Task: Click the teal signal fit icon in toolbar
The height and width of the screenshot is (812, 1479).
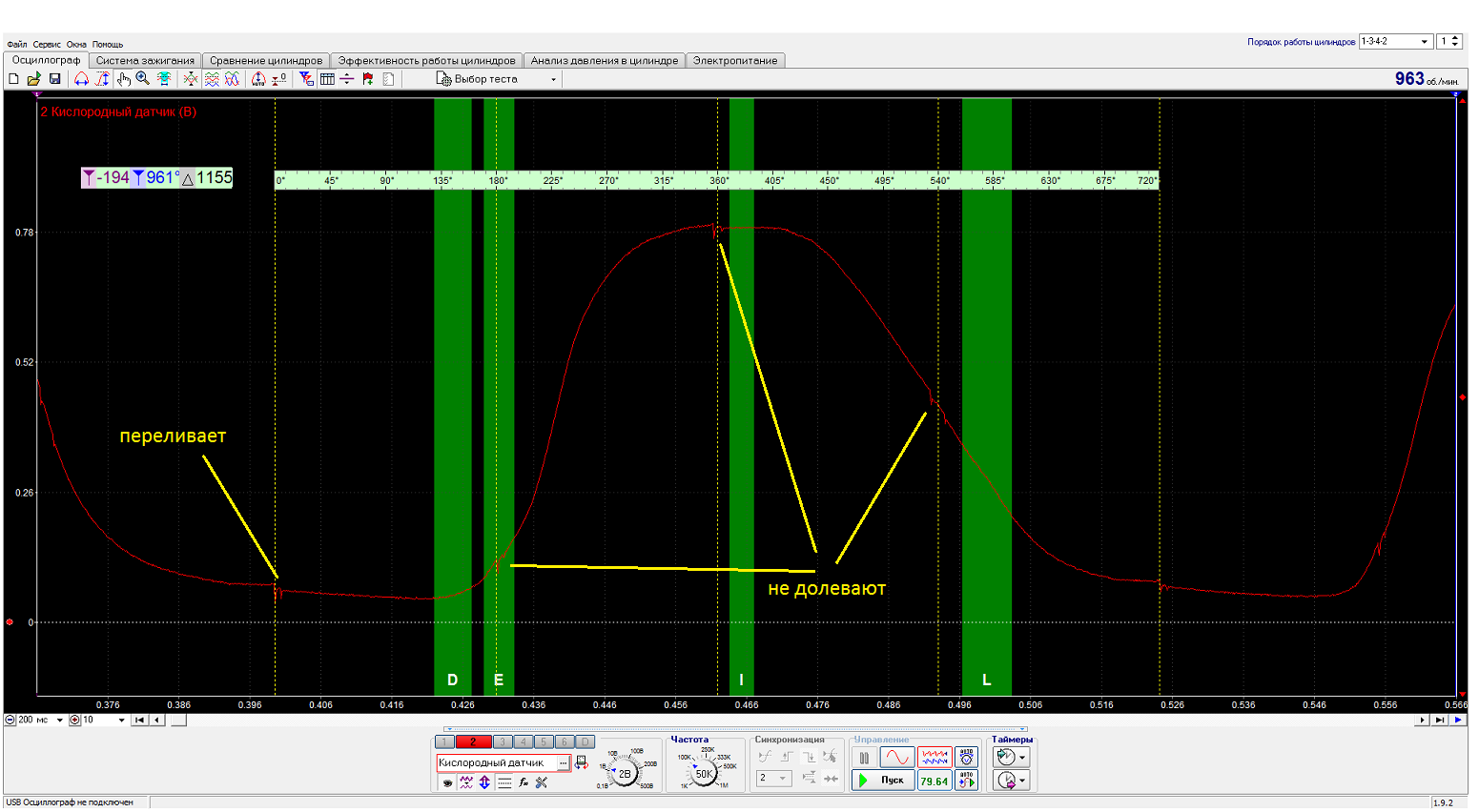Action: tap(164, 79)
